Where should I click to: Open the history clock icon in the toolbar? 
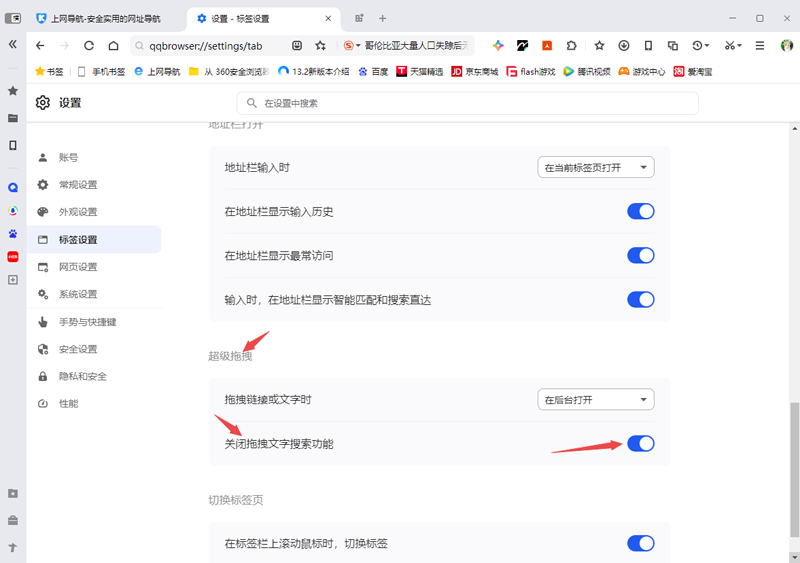(x=701, y=46)
